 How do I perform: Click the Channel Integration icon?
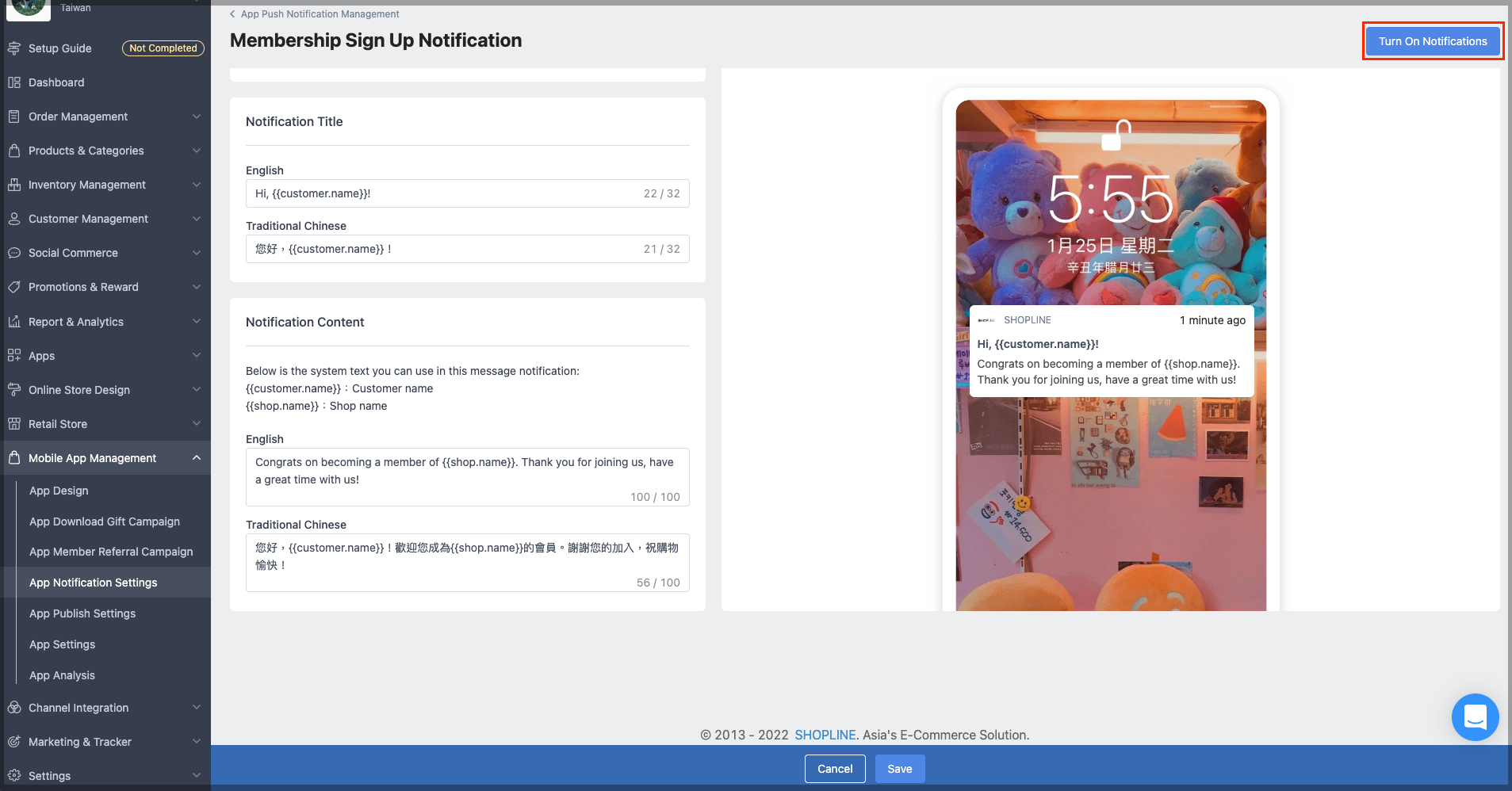[x=14, y=708]
